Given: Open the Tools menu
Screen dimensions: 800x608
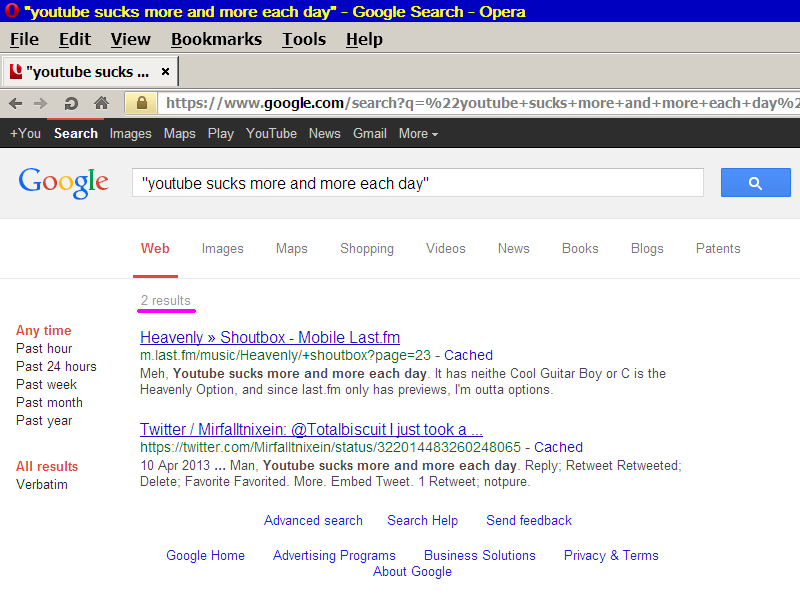Looking at the screenshot, I should point(304,39).
